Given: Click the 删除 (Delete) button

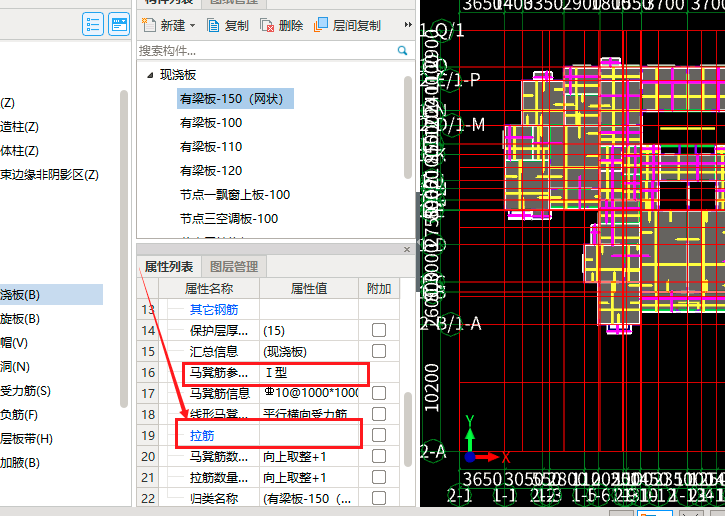Looking at the screenshot, I should coord(282,25).
